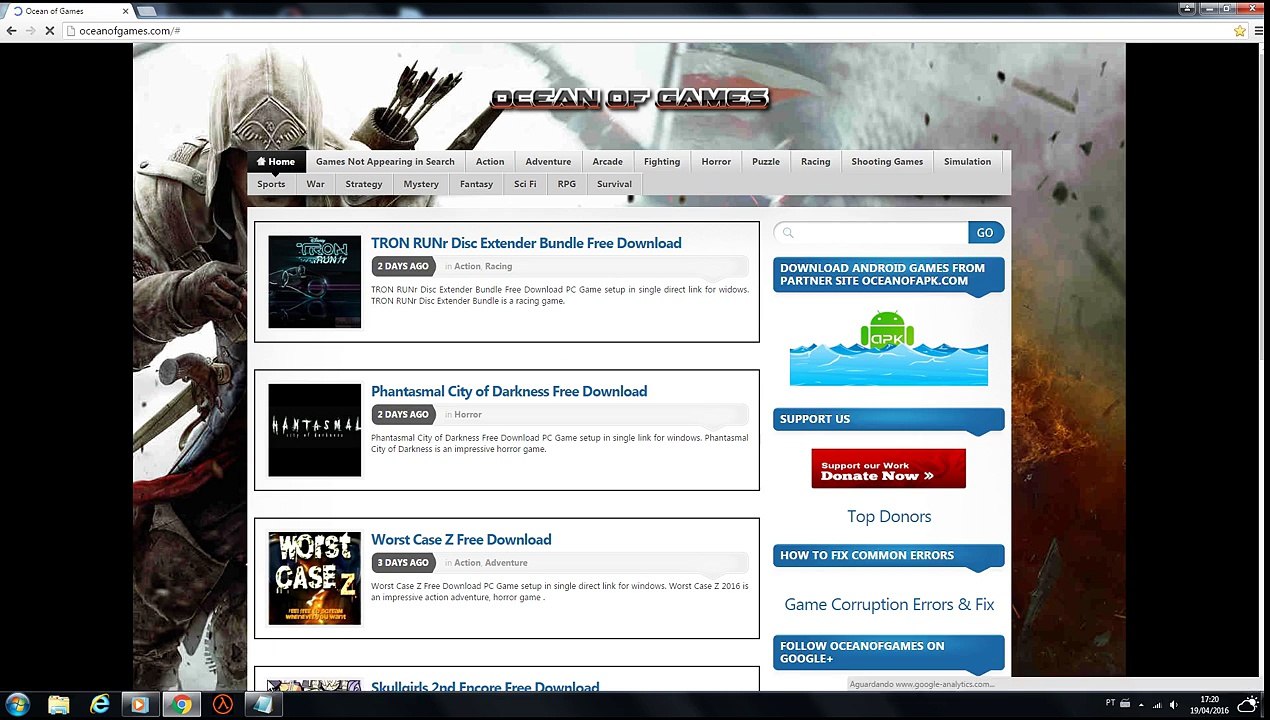
Task: Open the Survival category
Action: [614, 184]
